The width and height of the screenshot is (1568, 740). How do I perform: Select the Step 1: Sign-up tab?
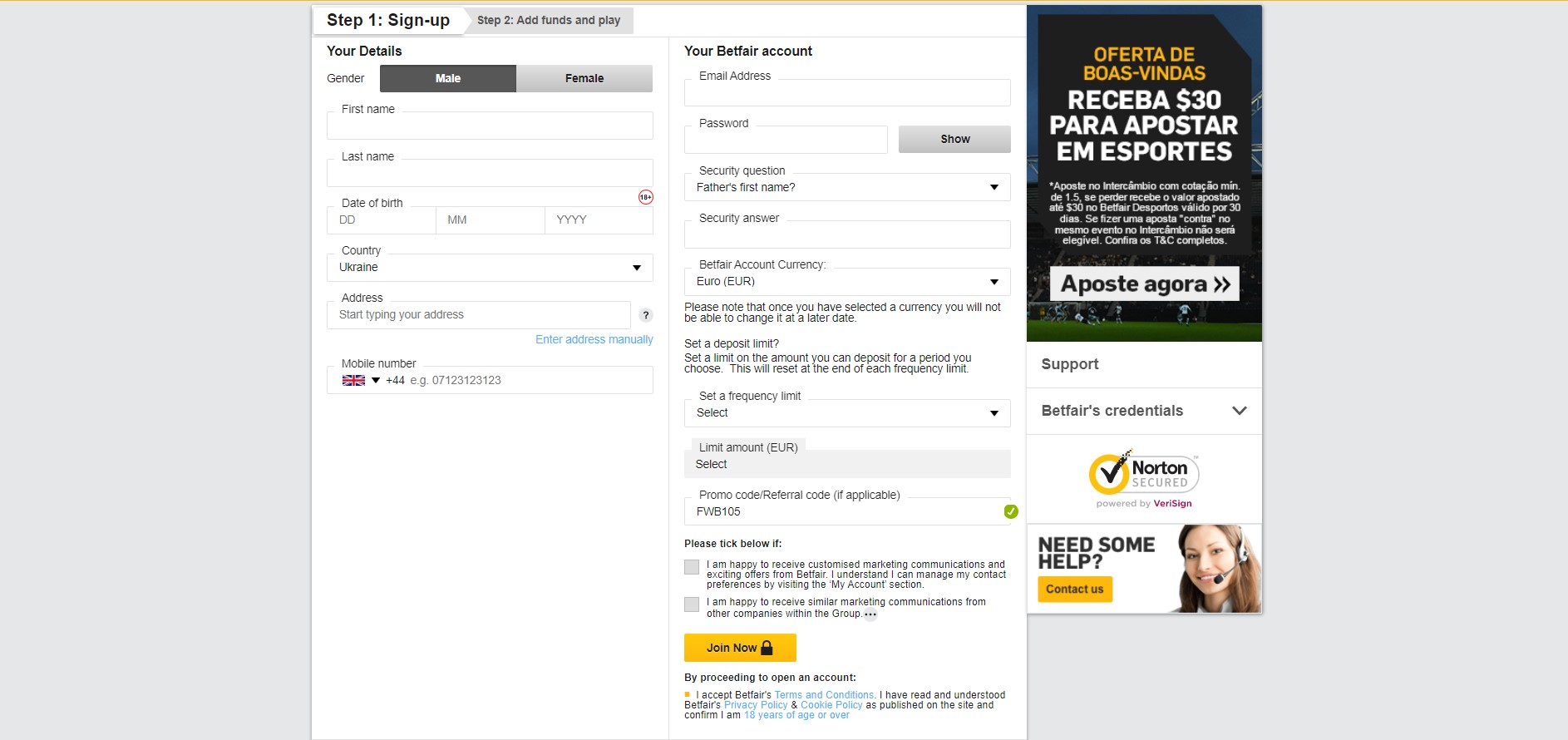click(388, 20)
